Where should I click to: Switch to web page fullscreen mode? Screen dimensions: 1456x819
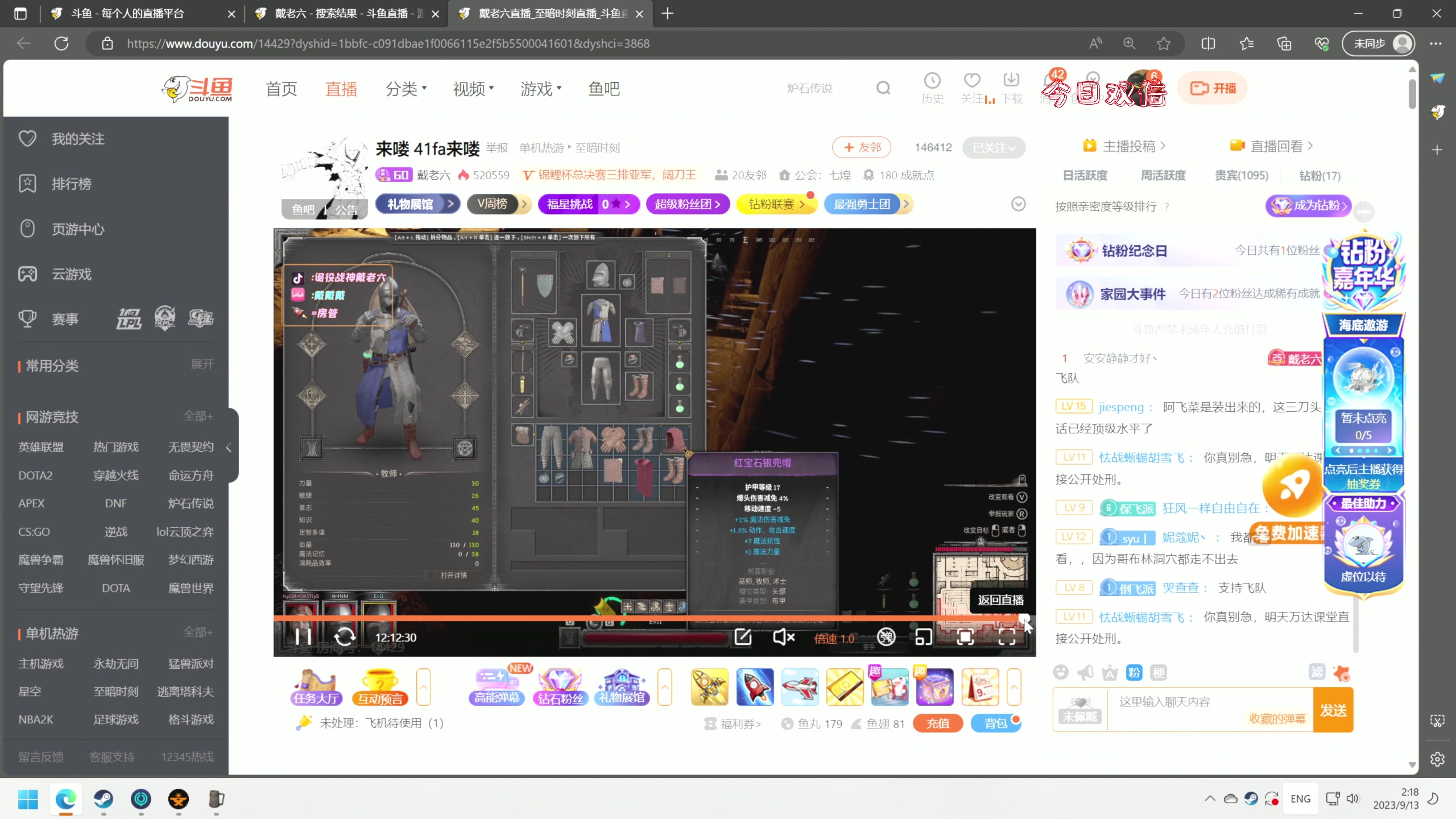(x=965, y=637)
